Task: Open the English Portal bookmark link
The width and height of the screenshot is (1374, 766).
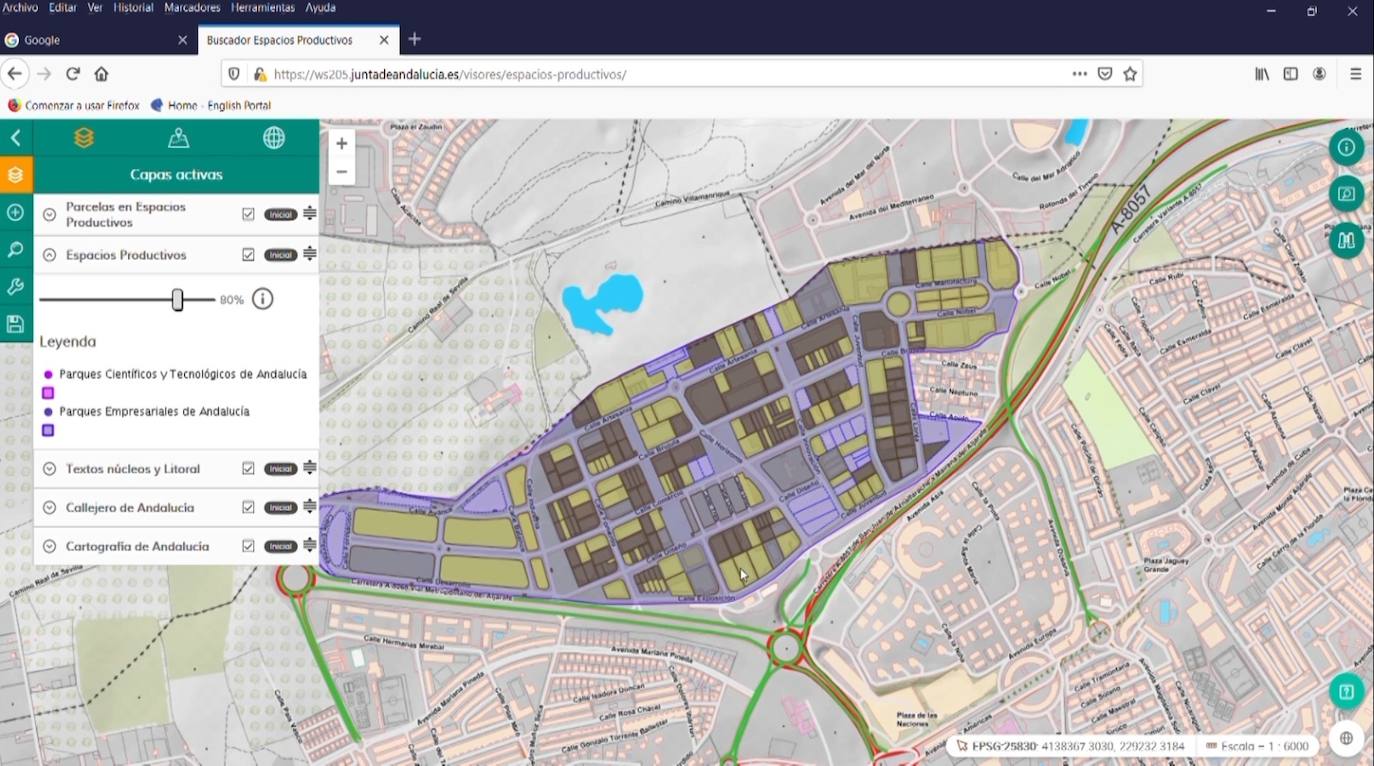Action: pos(239,105)
